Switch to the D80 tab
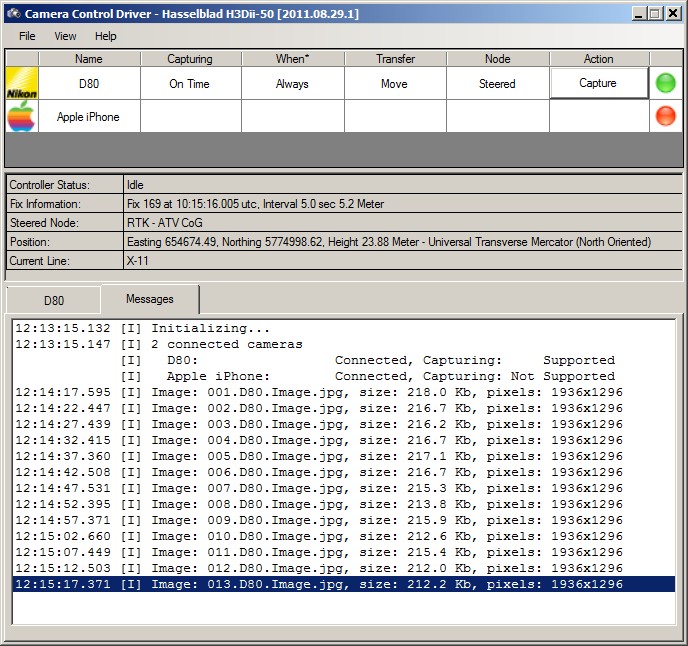 coord(53,300)
